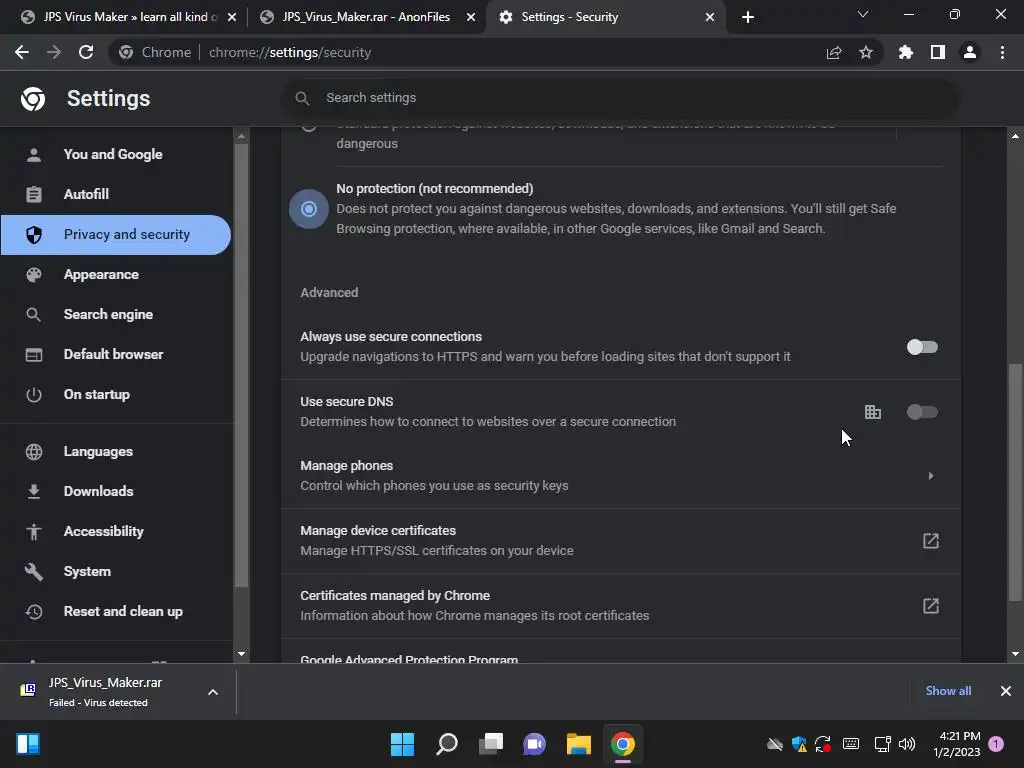Close the downloads bar
The image size is (1024, 768).
1006,691
